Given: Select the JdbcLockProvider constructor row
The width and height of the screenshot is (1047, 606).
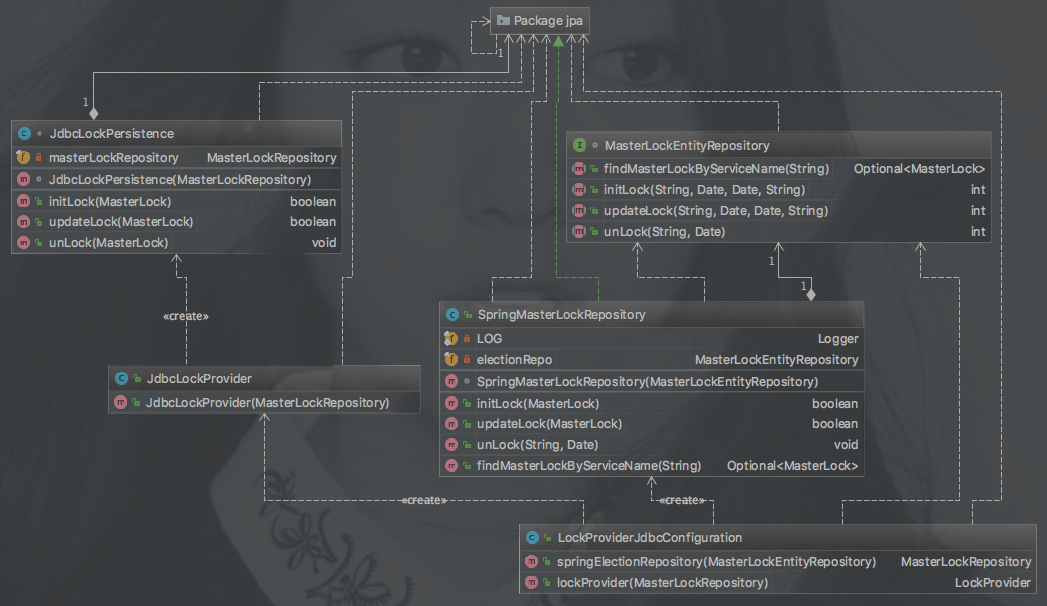Looking at the screenshot, I should point(267,403).
